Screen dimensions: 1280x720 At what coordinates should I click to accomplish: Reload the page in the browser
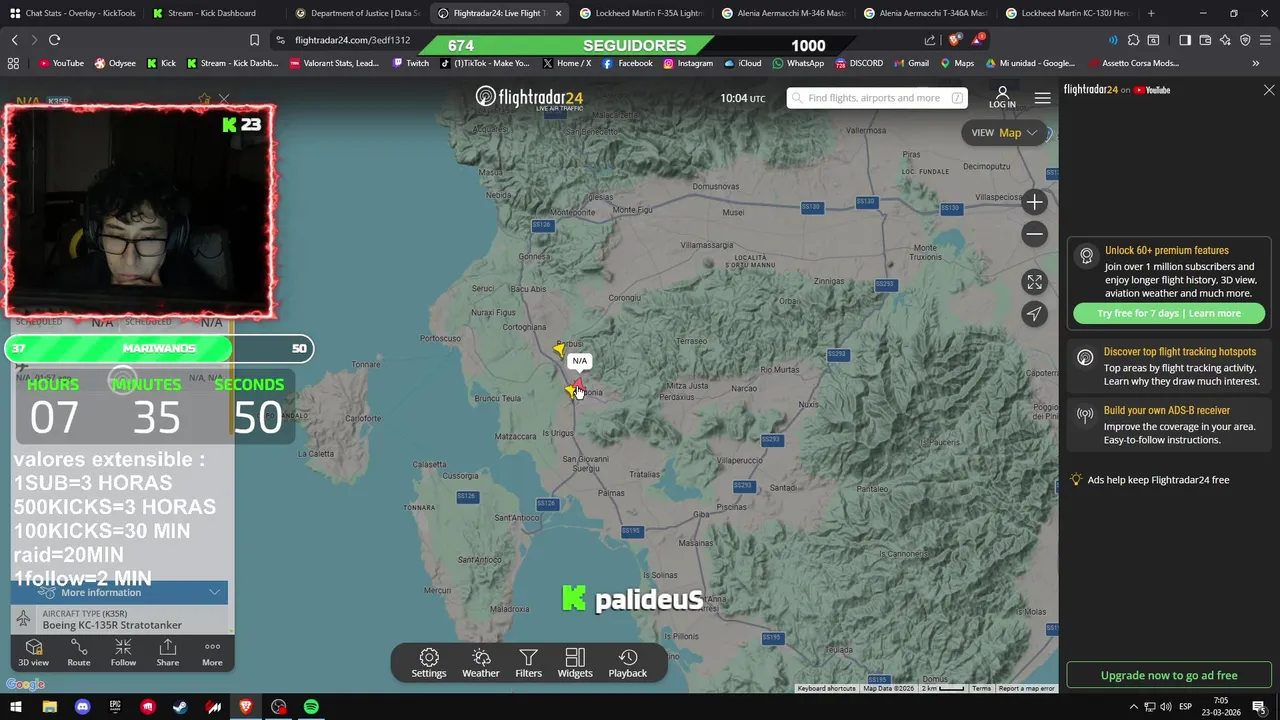[x=54, y=40]
